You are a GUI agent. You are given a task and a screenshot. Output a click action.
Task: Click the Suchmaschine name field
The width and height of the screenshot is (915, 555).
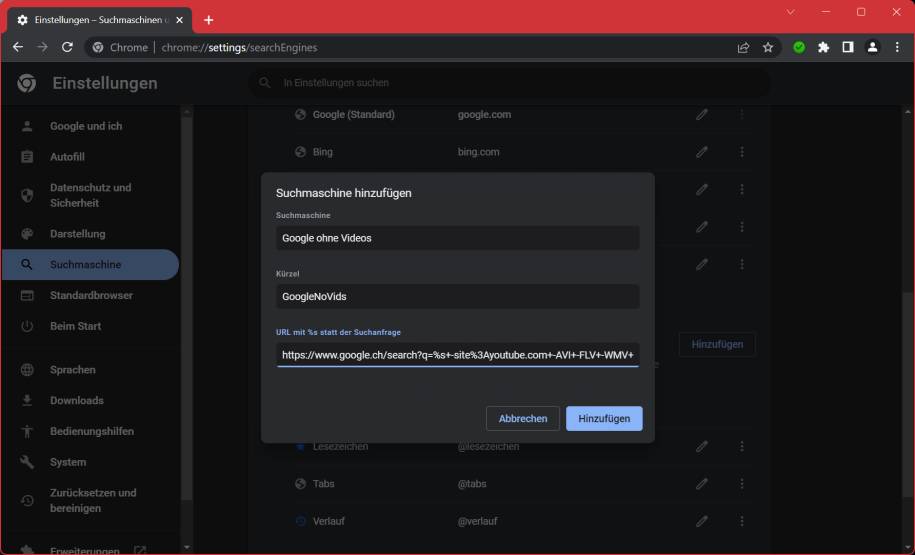click(458, 238)
